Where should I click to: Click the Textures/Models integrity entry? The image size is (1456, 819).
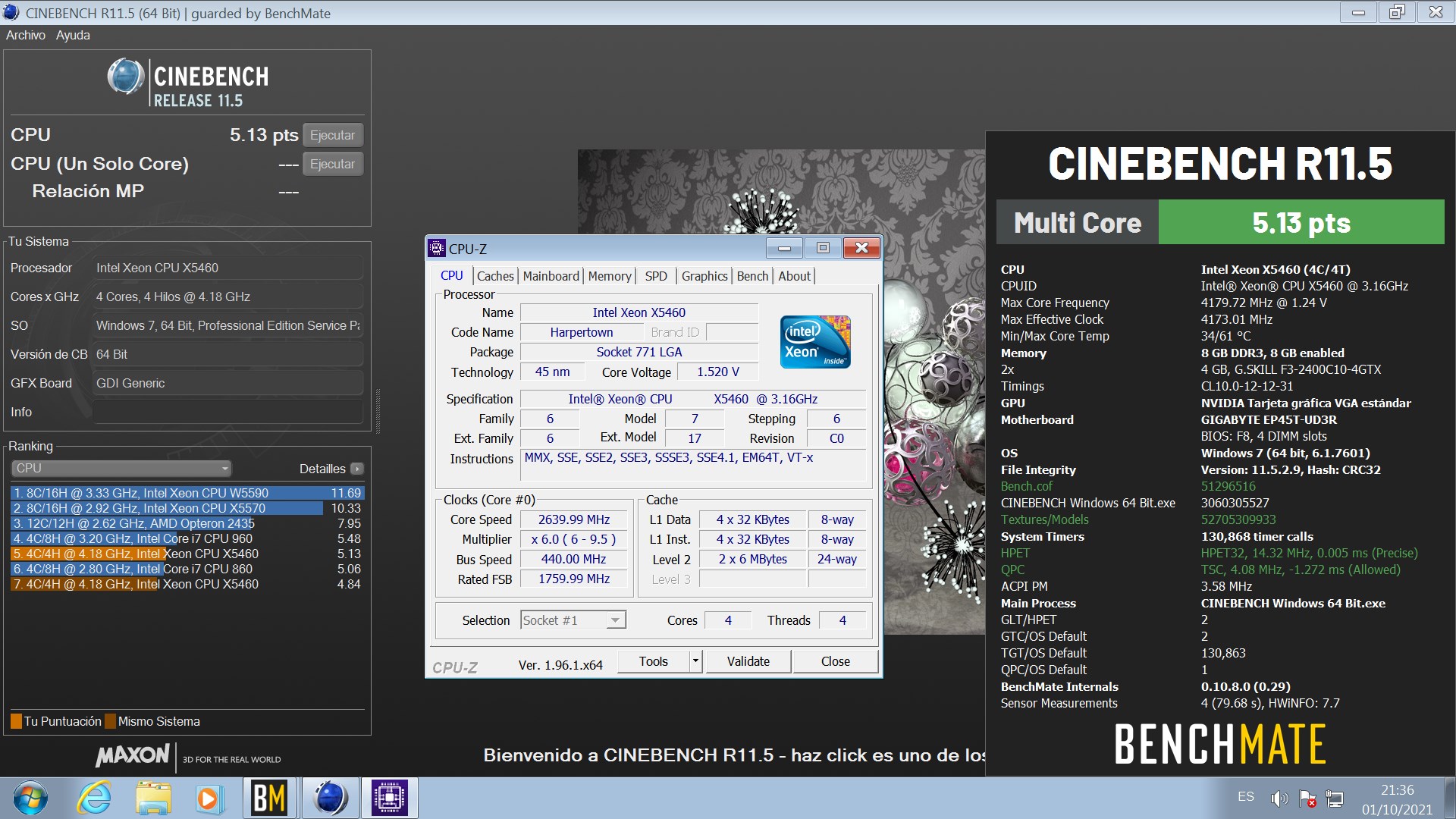point(1044,519)
